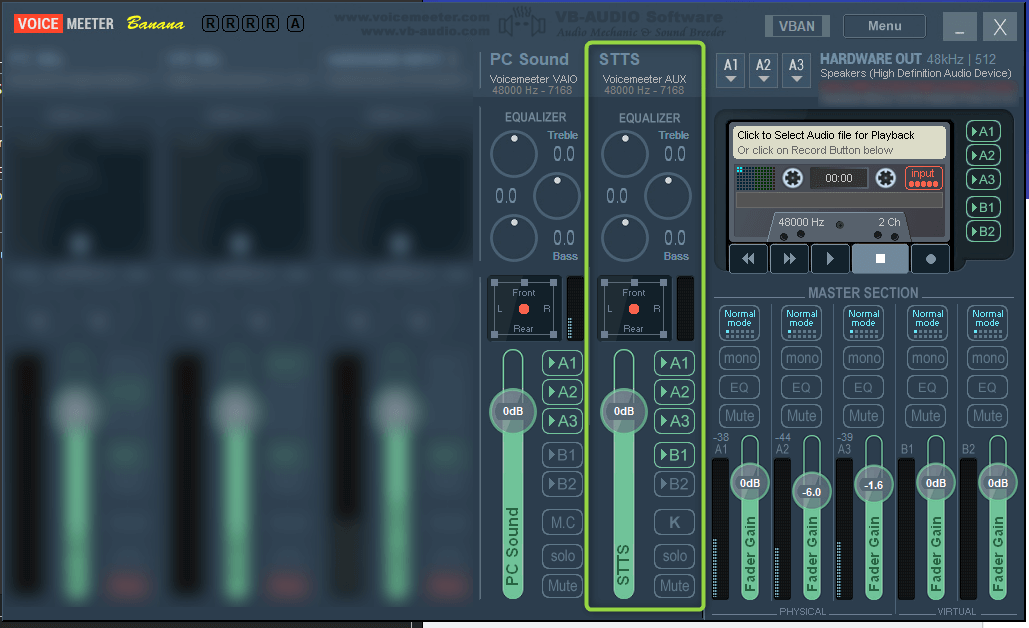Click the Speakers hardware out device name
The image size is (1029, 628).
point(915,73)
